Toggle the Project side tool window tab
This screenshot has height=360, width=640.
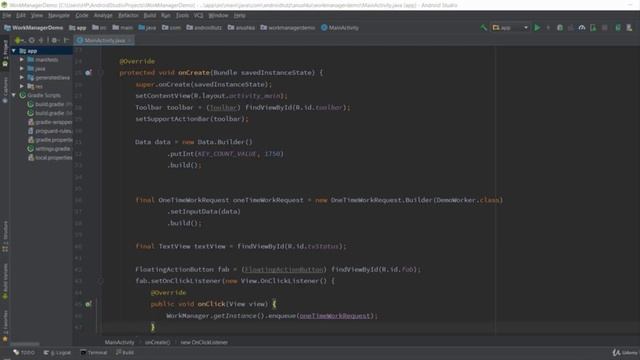5,53
